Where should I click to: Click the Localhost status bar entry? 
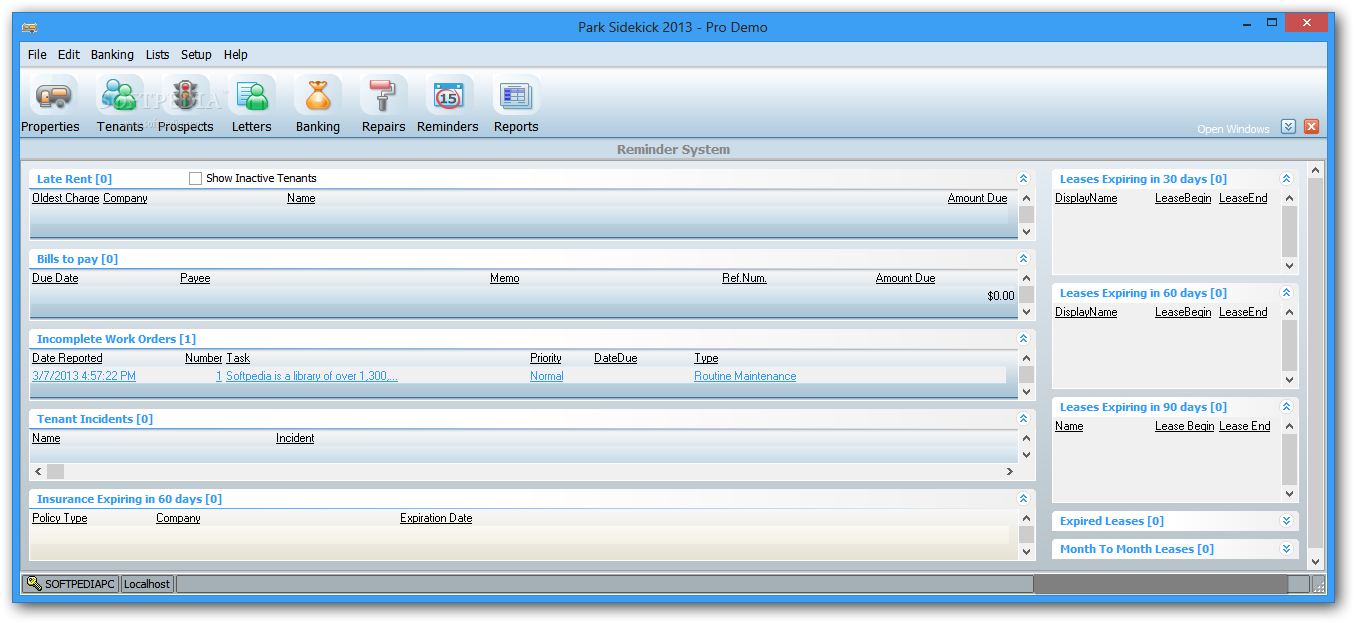[x=147, y=584]
